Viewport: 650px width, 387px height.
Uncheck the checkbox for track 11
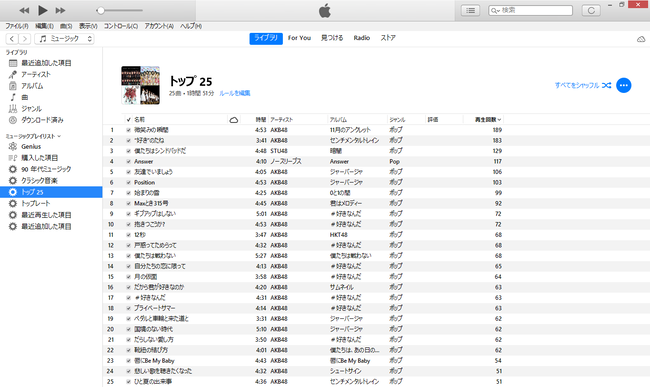pyautogui.click(x=129, y=235)
